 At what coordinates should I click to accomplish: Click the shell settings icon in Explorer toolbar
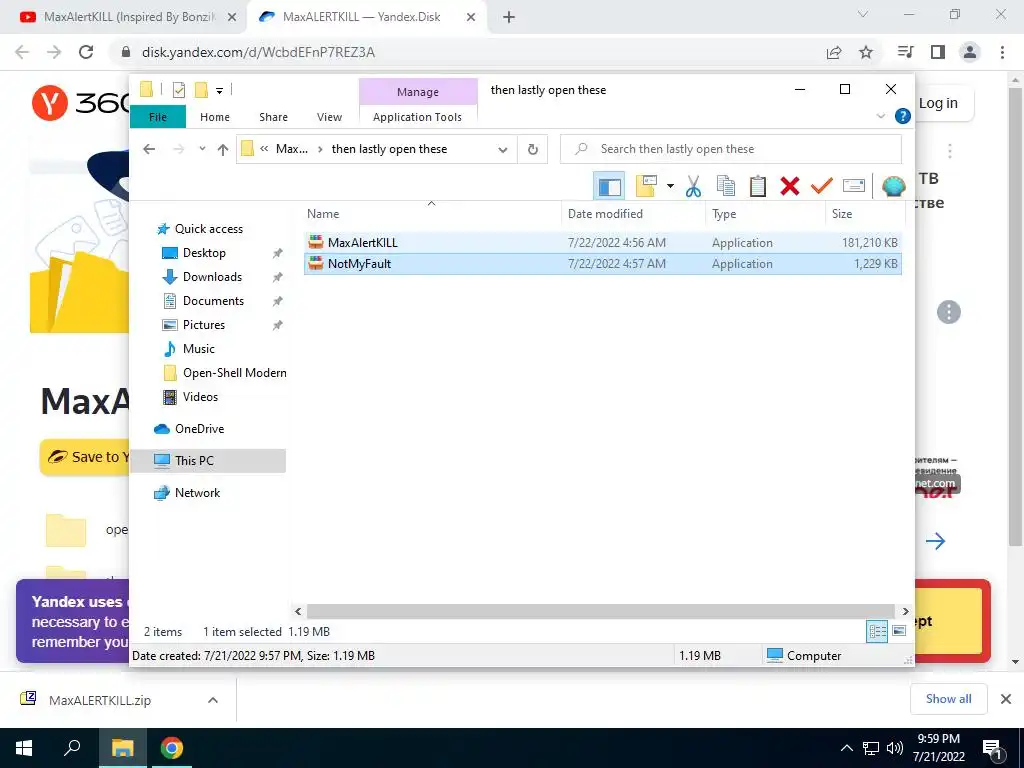(x=893, y=186)
